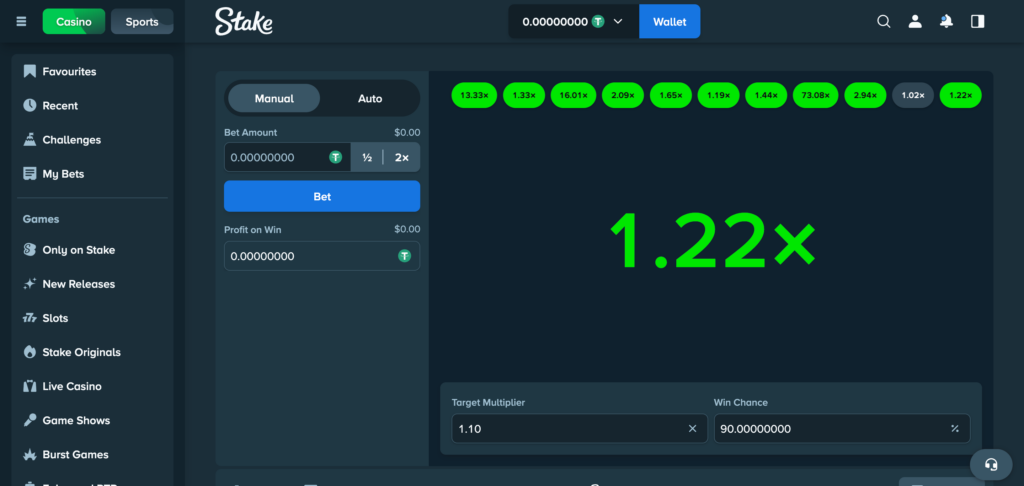The image size is (1024, 486).
Task: Open Live Casino from sidebar
Action: pos(71,386)
